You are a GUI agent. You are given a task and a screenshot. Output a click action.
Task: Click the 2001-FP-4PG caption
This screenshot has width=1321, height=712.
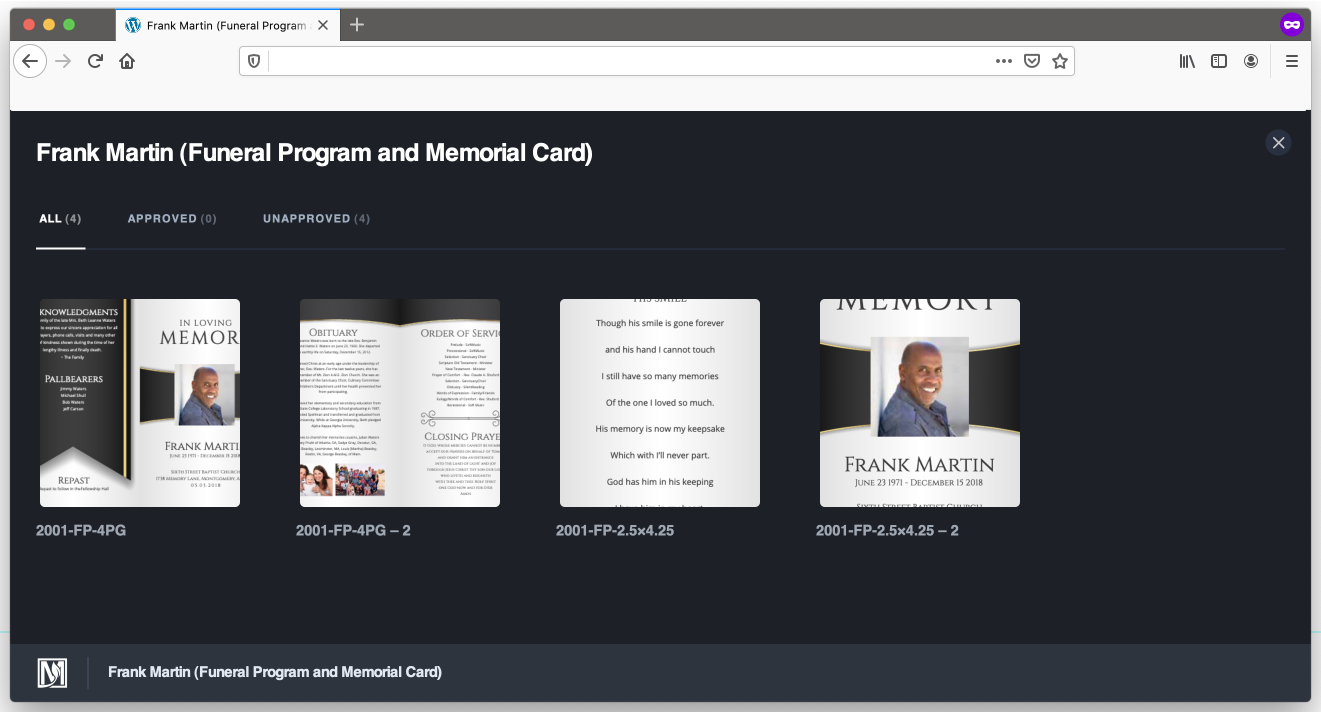[81, 530]
